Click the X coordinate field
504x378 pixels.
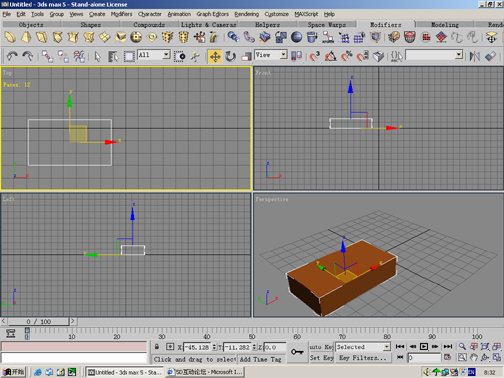point(197,347)
